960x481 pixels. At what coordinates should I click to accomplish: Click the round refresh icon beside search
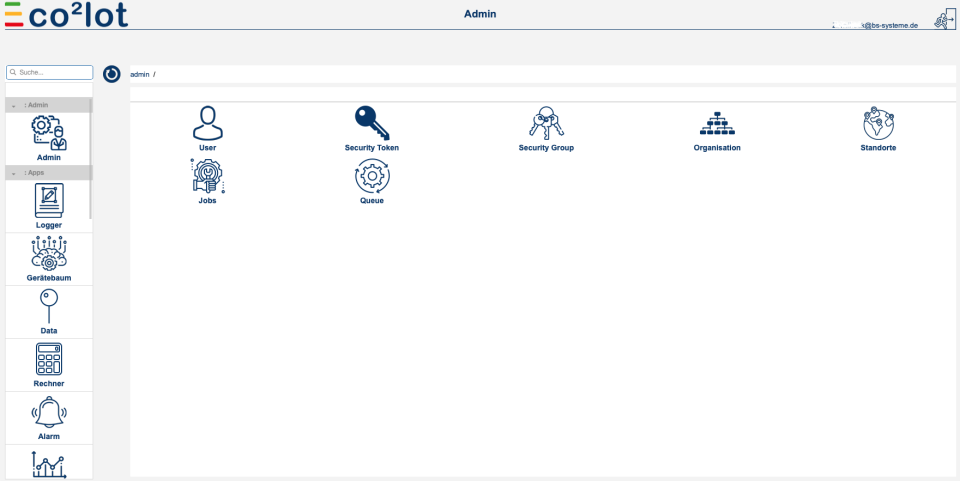(x=111, y=74)
